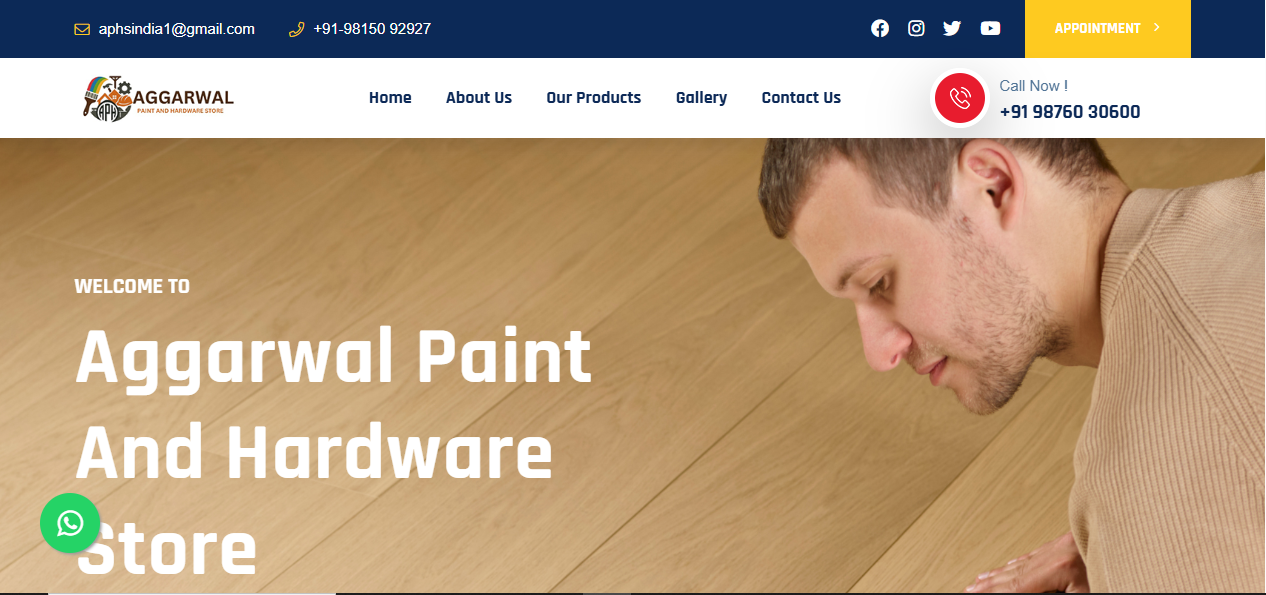
Task: Click the Appointment button
Action: [x=1108, y=29]
